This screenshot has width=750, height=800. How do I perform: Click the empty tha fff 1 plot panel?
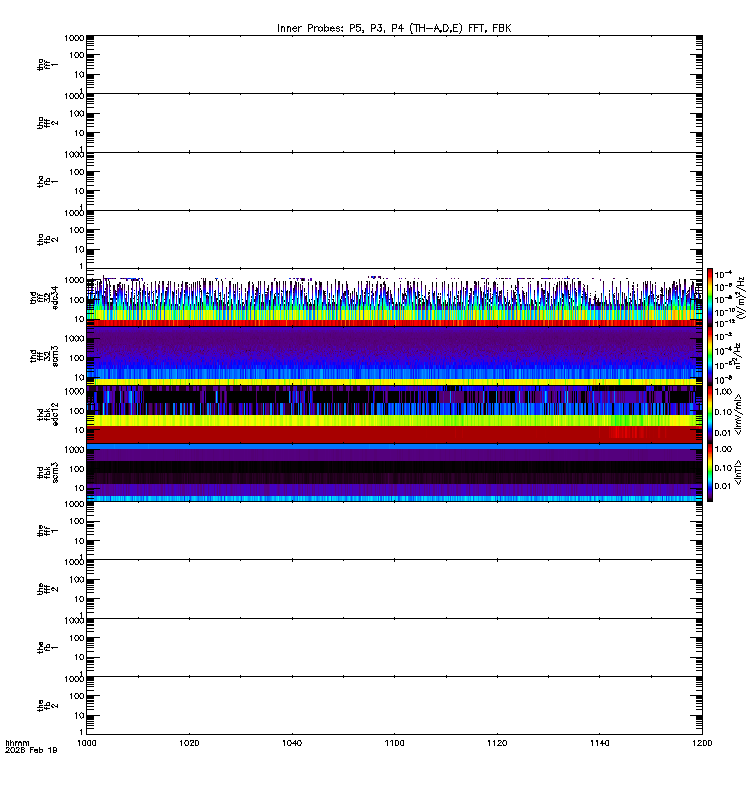pos(394,65)
